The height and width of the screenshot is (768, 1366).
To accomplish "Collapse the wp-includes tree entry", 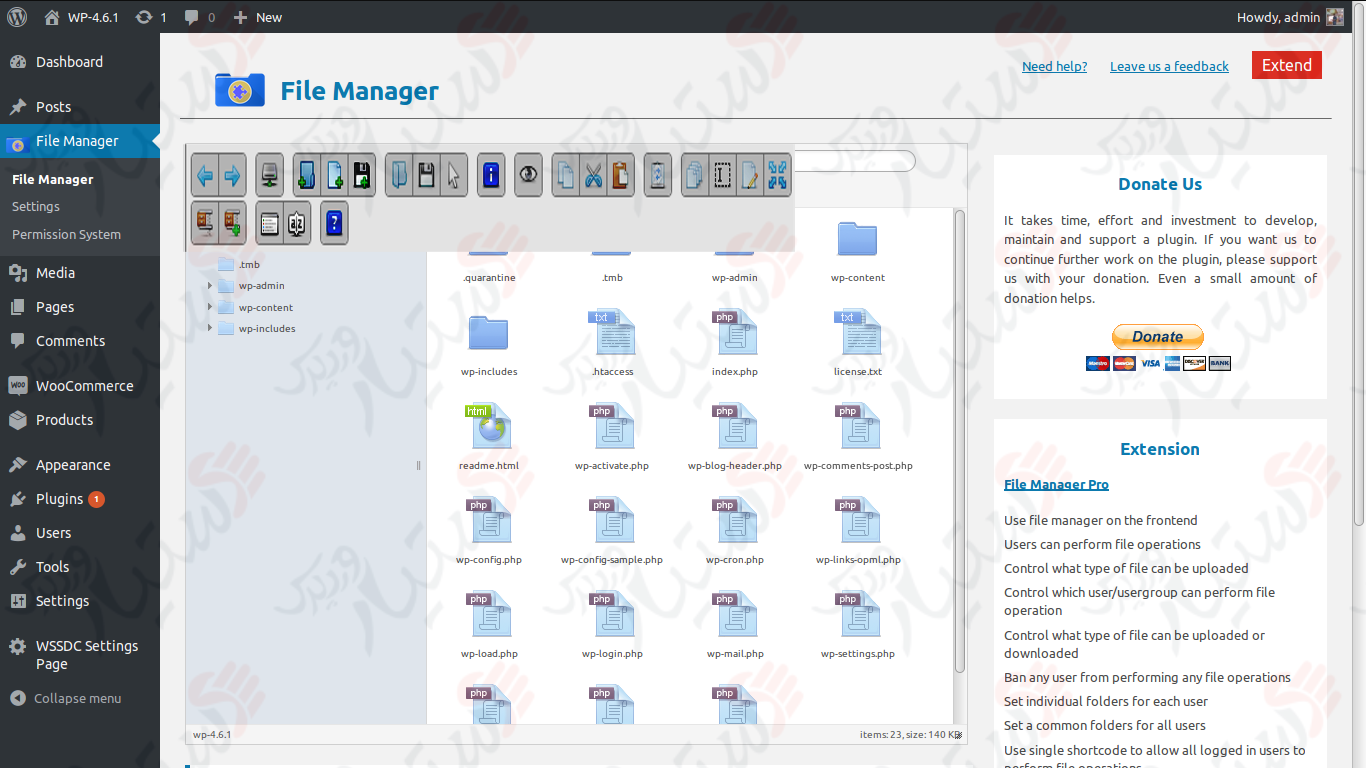I will (x=210, y=328).
